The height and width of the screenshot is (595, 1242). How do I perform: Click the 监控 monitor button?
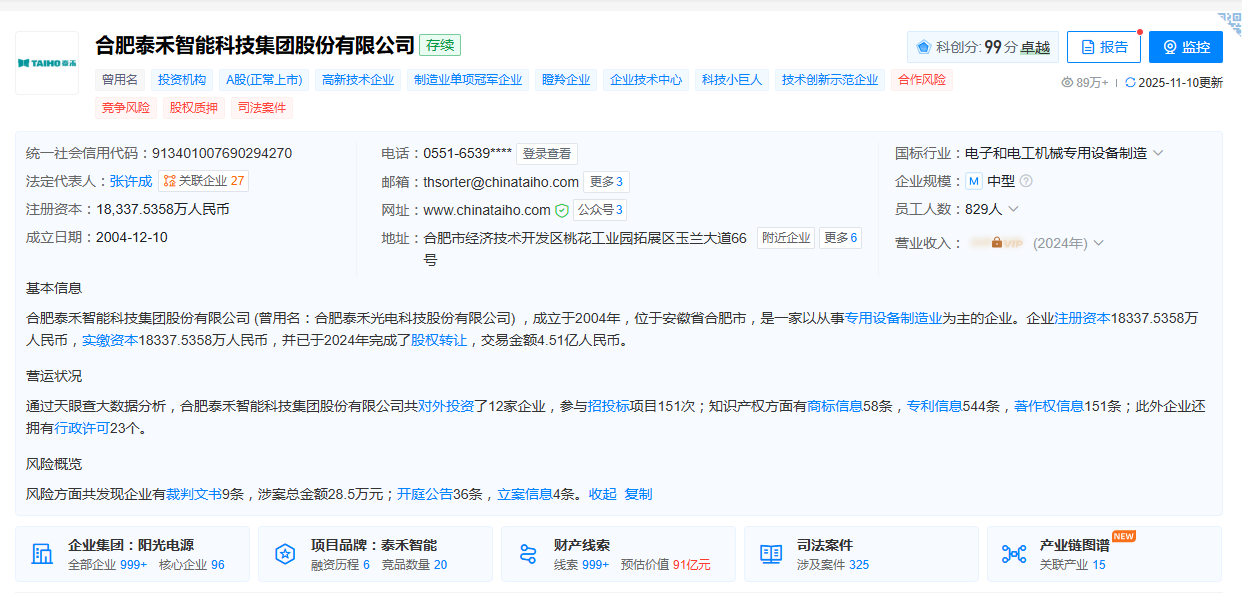(1185, 47)
